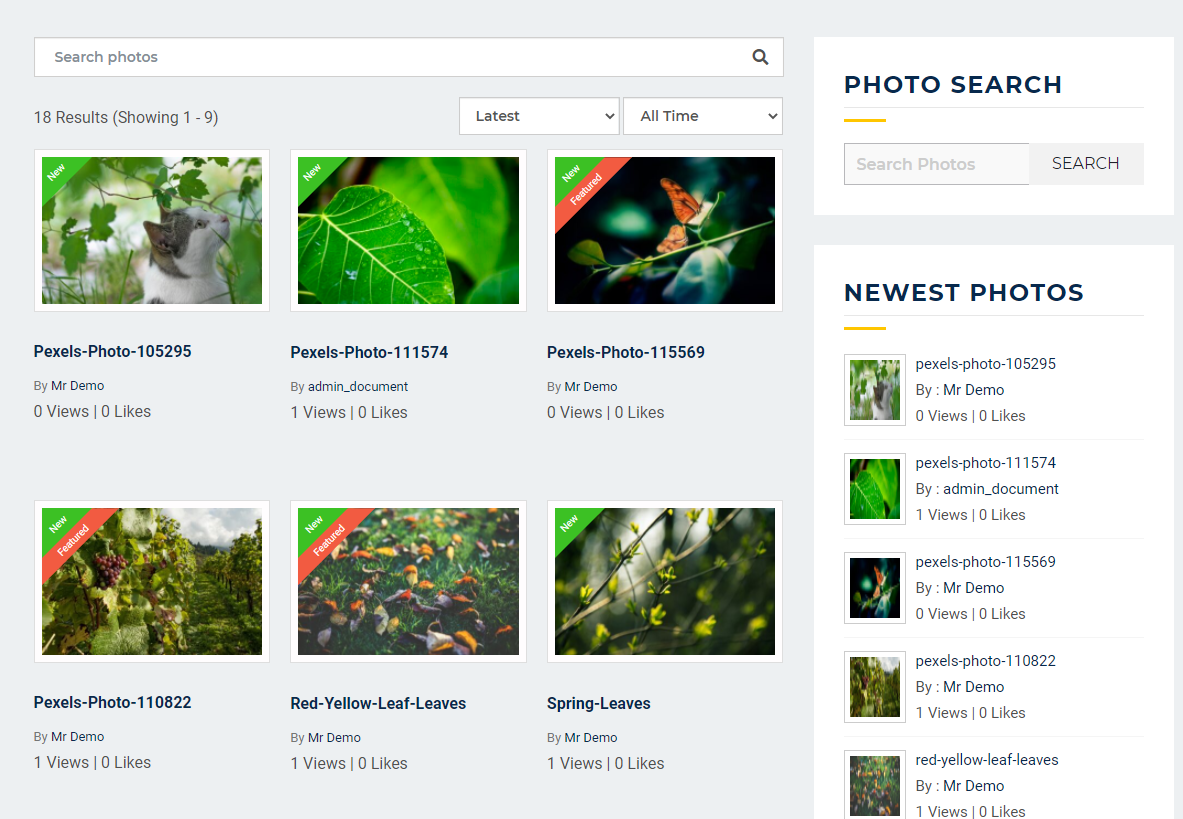1183x819 pixels.
Task: Click Mr Demo author in sidebar pexels-photo-115569 entry
Action: [x=973, y=587]
